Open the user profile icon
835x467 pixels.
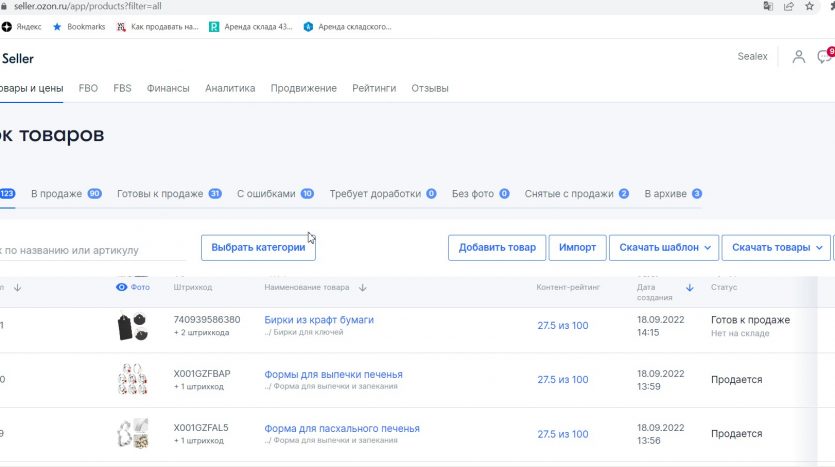(x=798, y=57)
